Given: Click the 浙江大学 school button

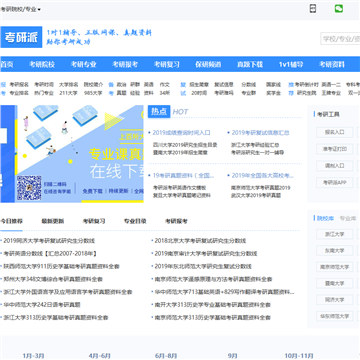Looking at the screenshot, I should (335, 234).
